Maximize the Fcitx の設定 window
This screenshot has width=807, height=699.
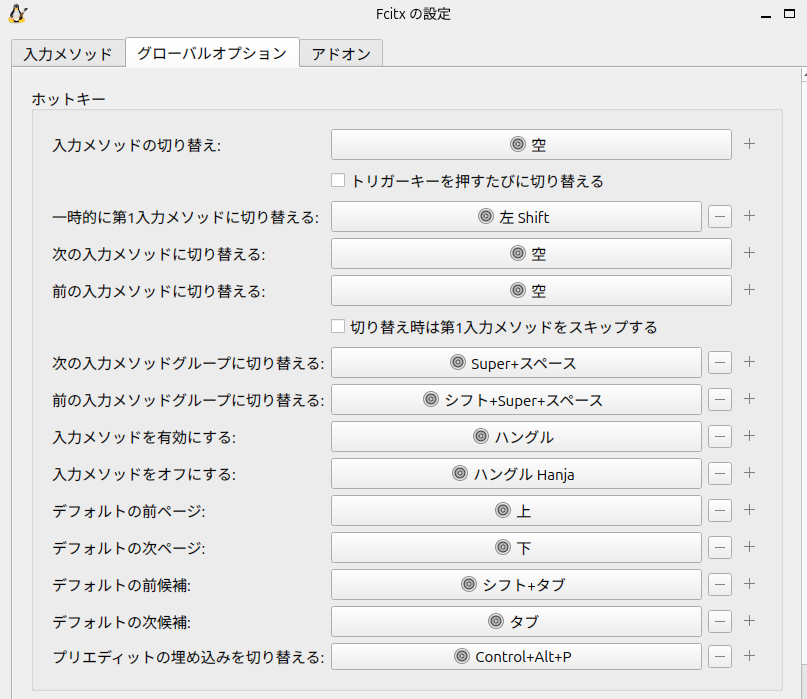pyautogui.click(x=789, y=14)
